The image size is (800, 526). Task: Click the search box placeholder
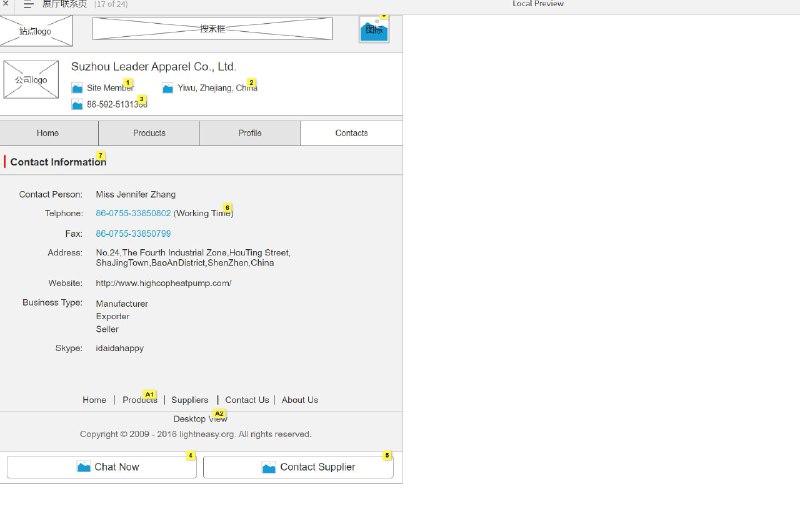[212, 29]
